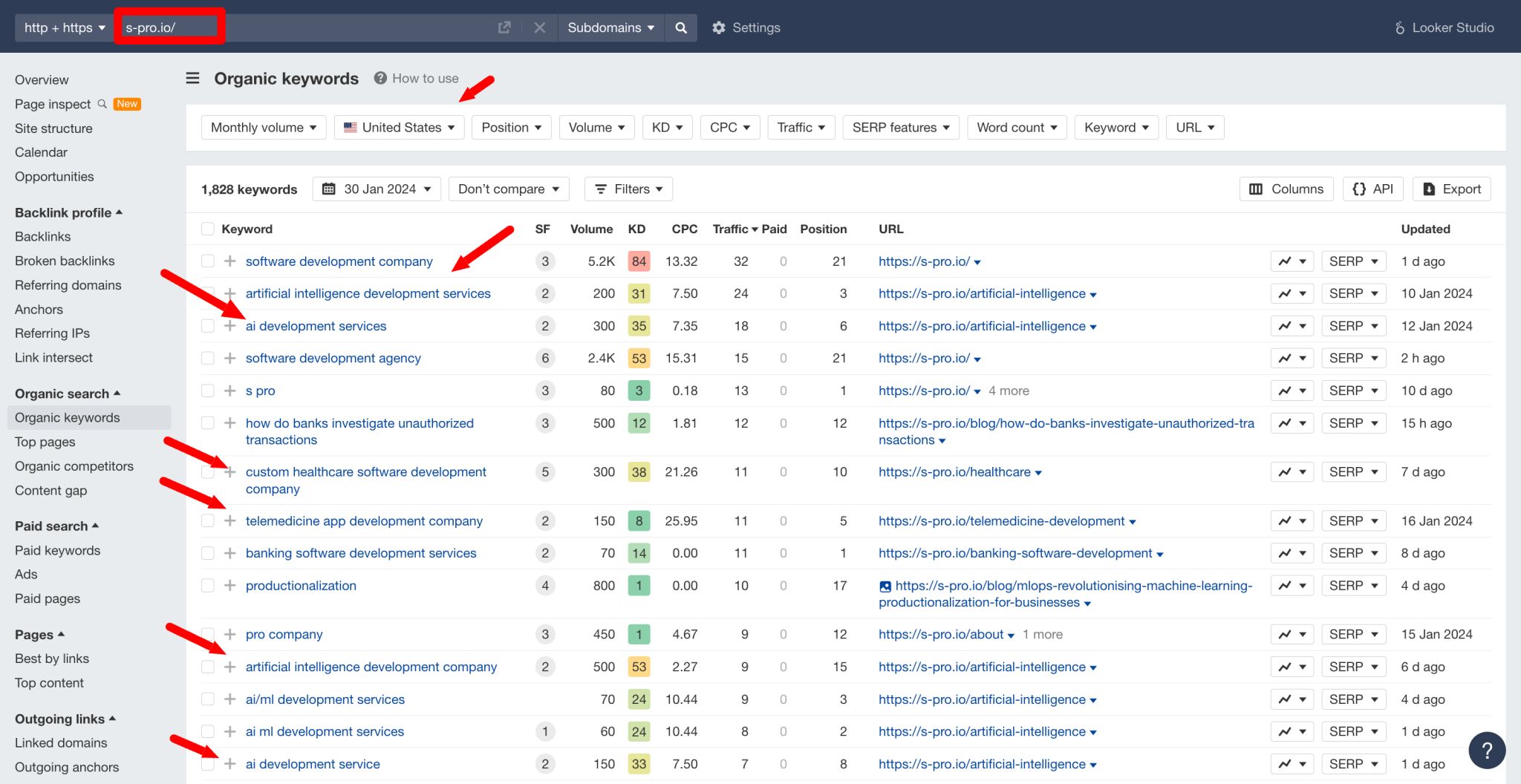This screenshot has height=784, width=1521.
Task: Click SF badge 5 for custom healthcare keyword
Action: pos(545,472)
